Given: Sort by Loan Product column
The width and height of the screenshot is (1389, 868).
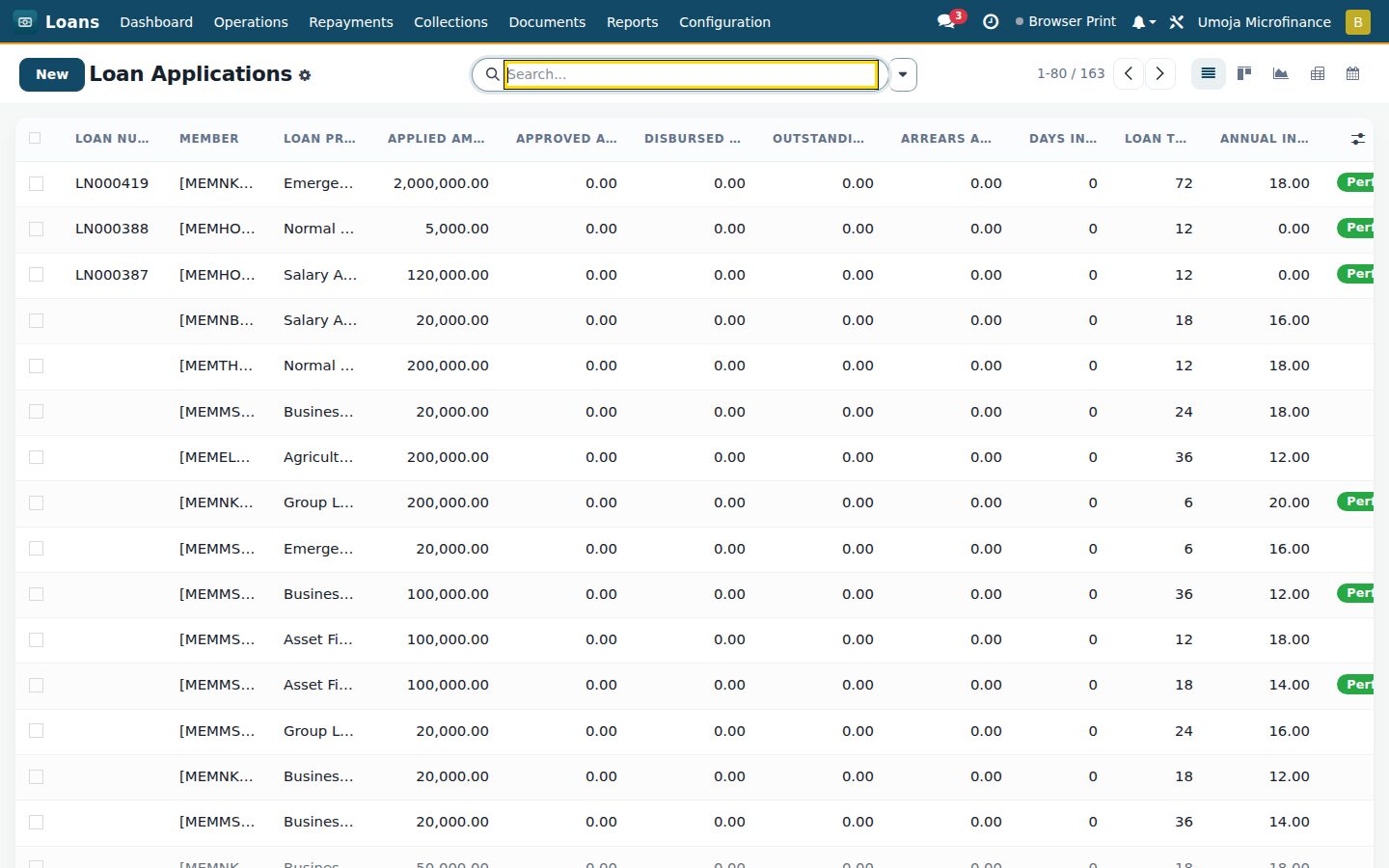Looking at the screenshot, I should (319, 139).
